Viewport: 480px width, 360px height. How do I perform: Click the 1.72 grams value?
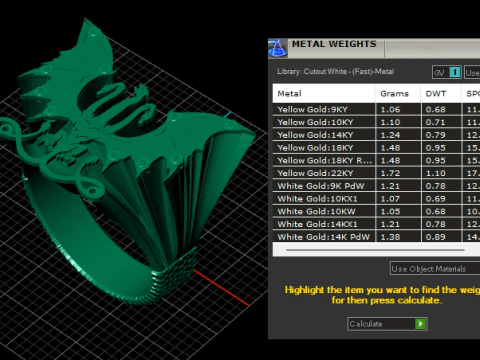(x=390, y=173)
